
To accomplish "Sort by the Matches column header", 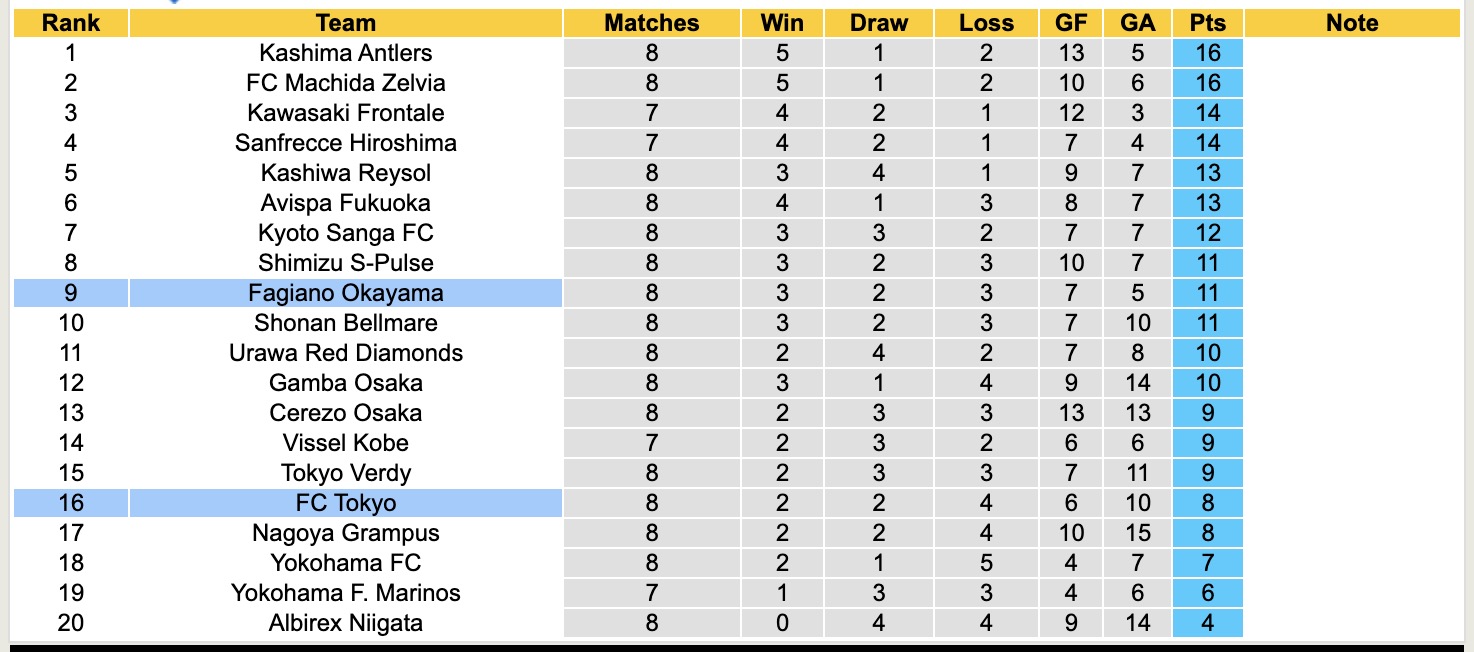I will point(652,23).
